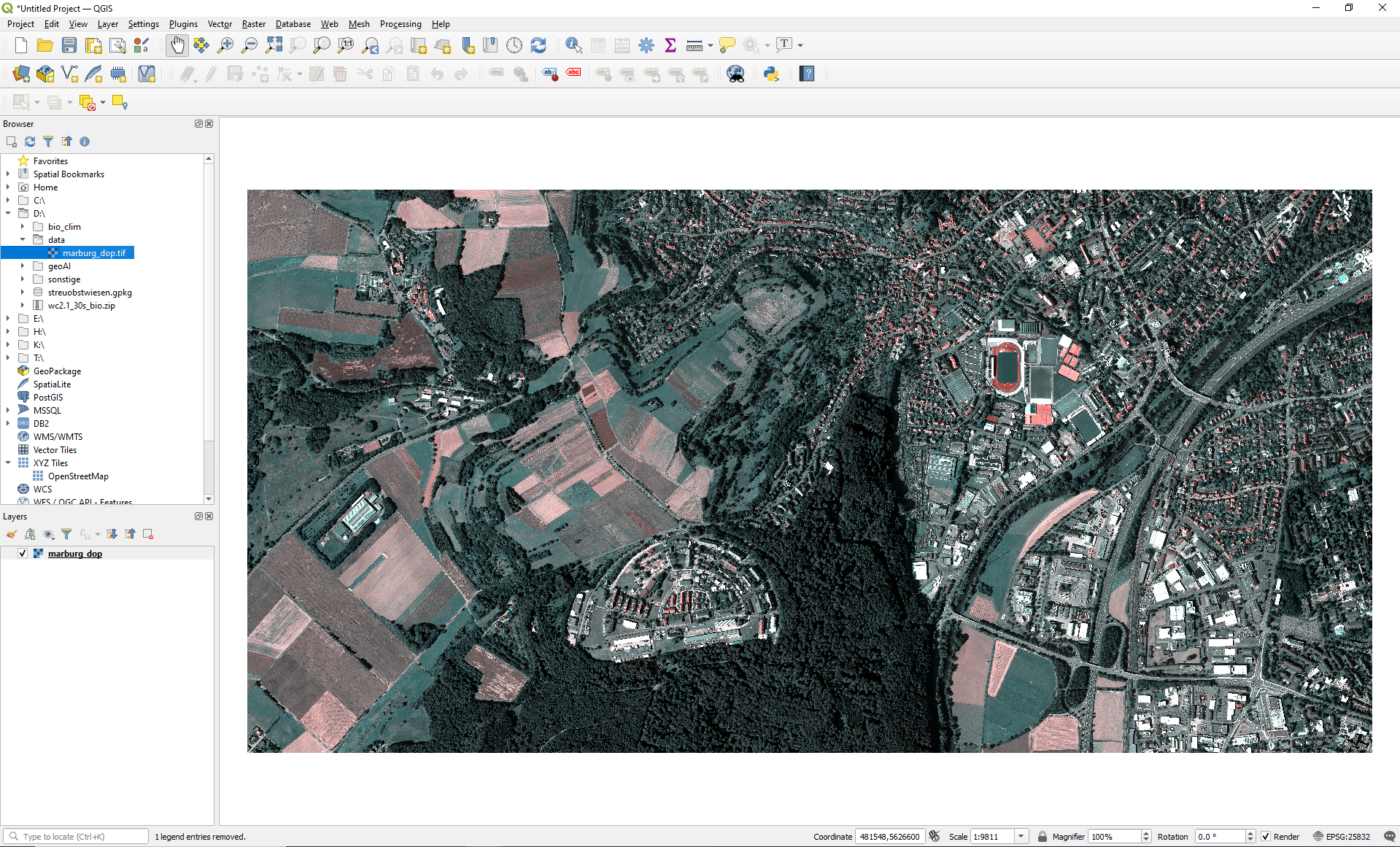
Task: Activate the Zoom Out magnifier tool
Action: [x=250, y=45]
